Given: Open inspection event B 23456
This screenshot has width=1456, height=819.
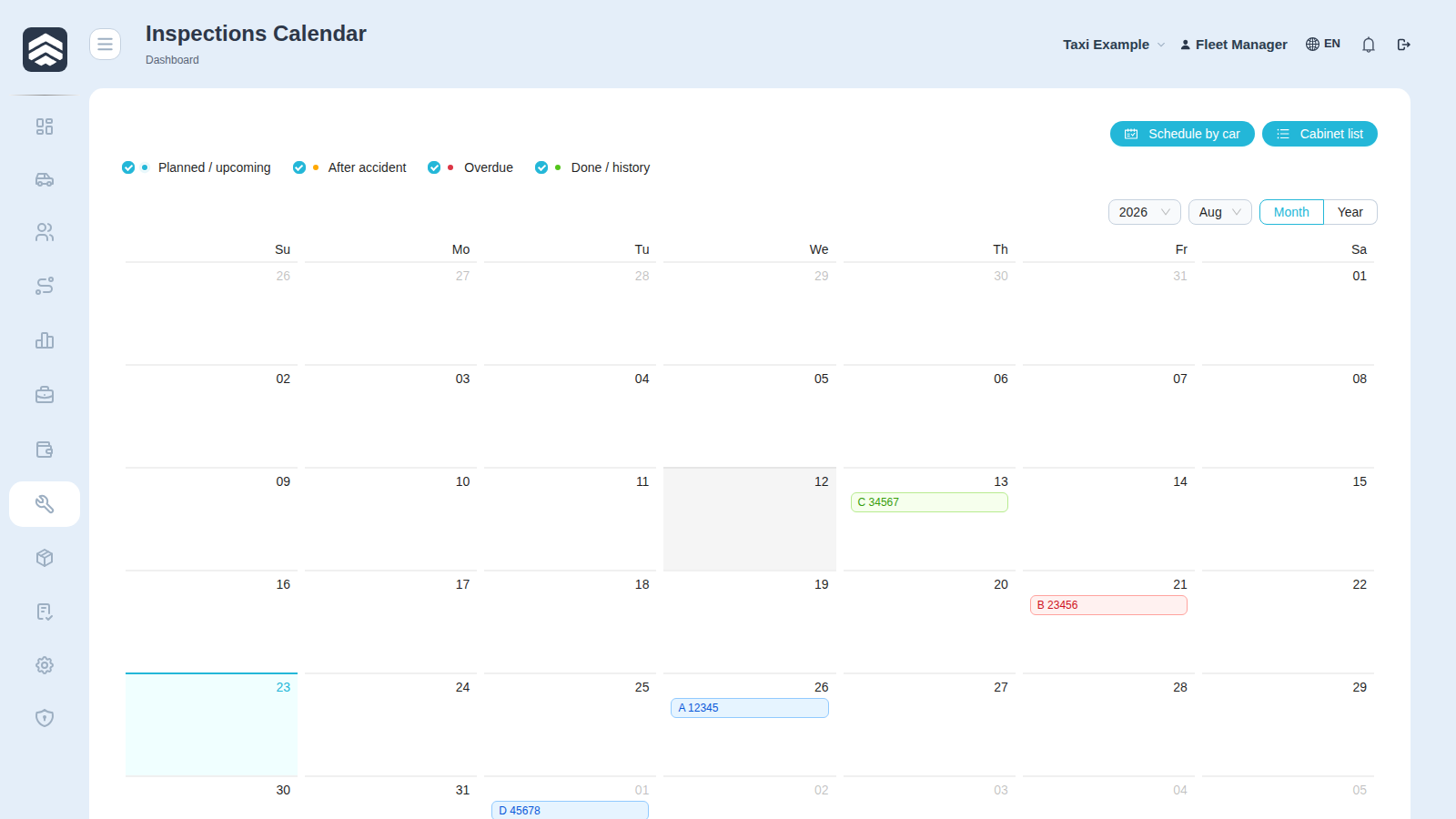Looking at the screenshot, I should click(x=1108, y=605).
